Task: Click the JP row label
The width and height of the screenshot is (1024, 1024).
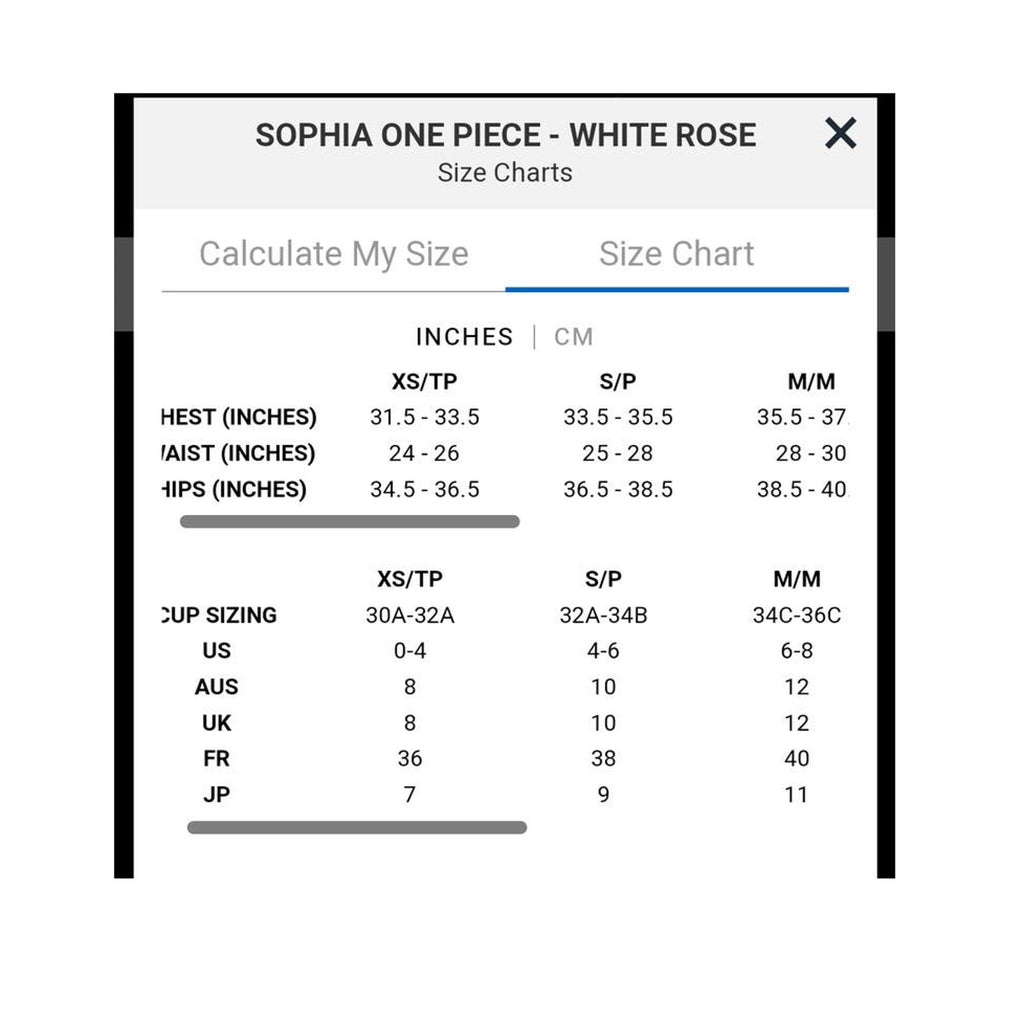Action: 216,794
